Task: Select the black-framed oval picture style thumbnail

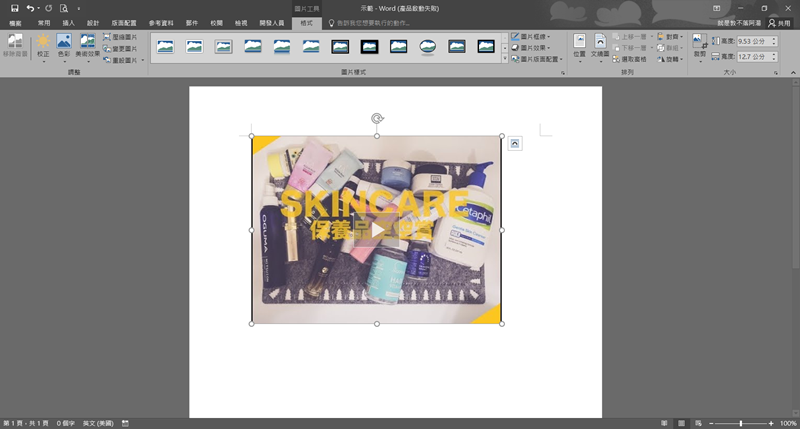Action: [428, 46]
